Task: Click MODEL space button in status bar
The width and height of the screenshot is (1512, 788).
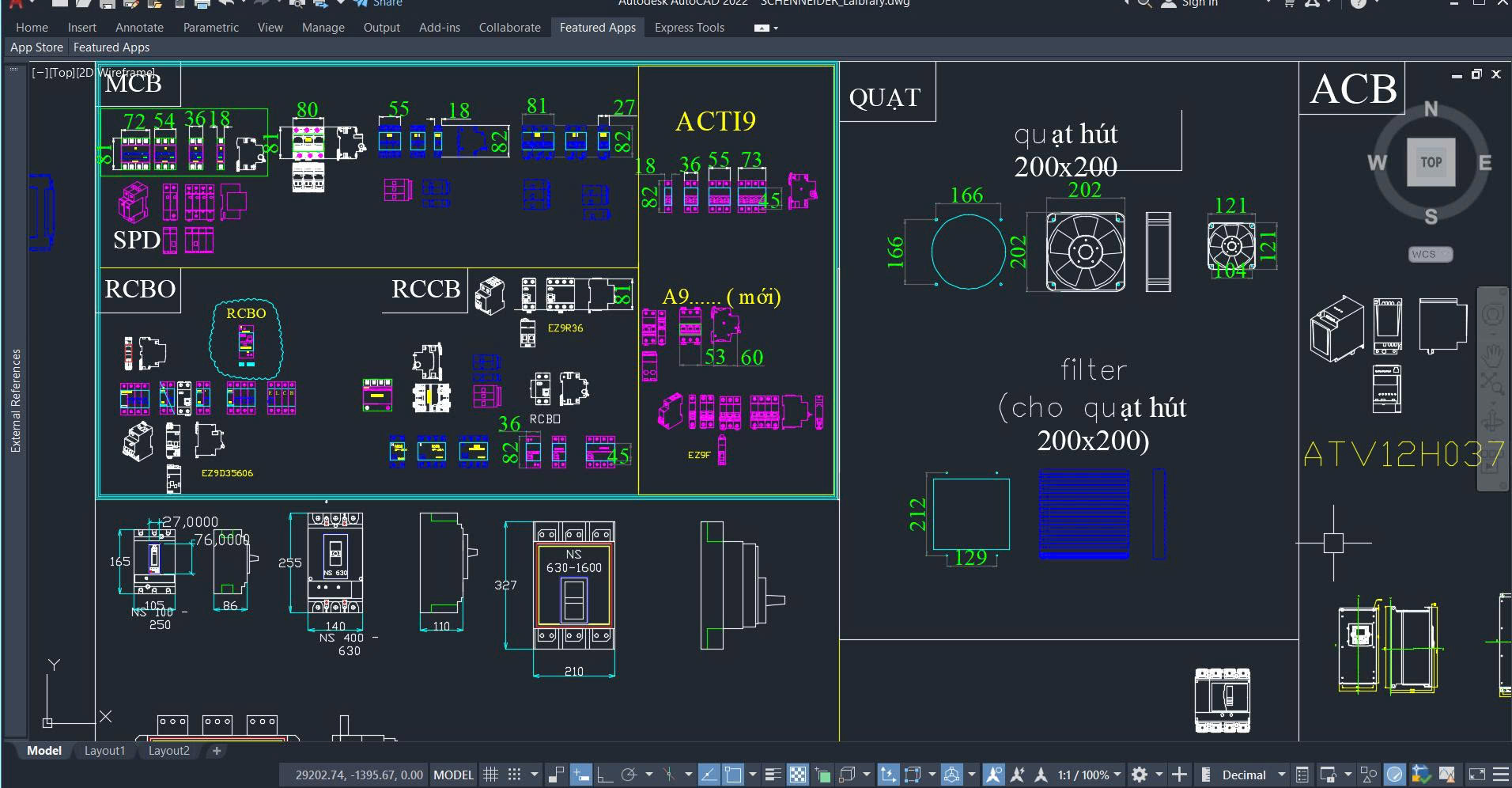Action: [453, 775]
